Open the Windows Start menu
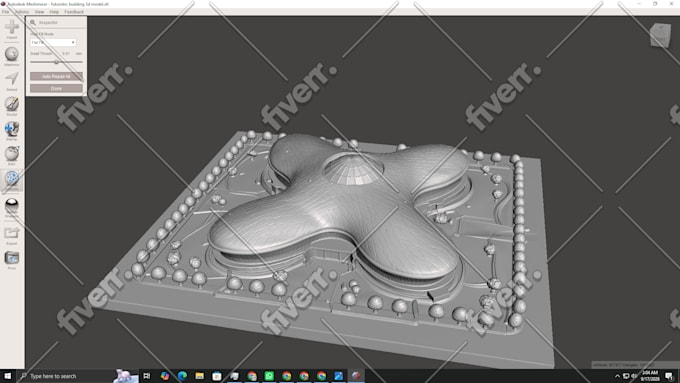The width and height of the screenshot is (680, 383). pyautogui.click(x=8, y=376)
